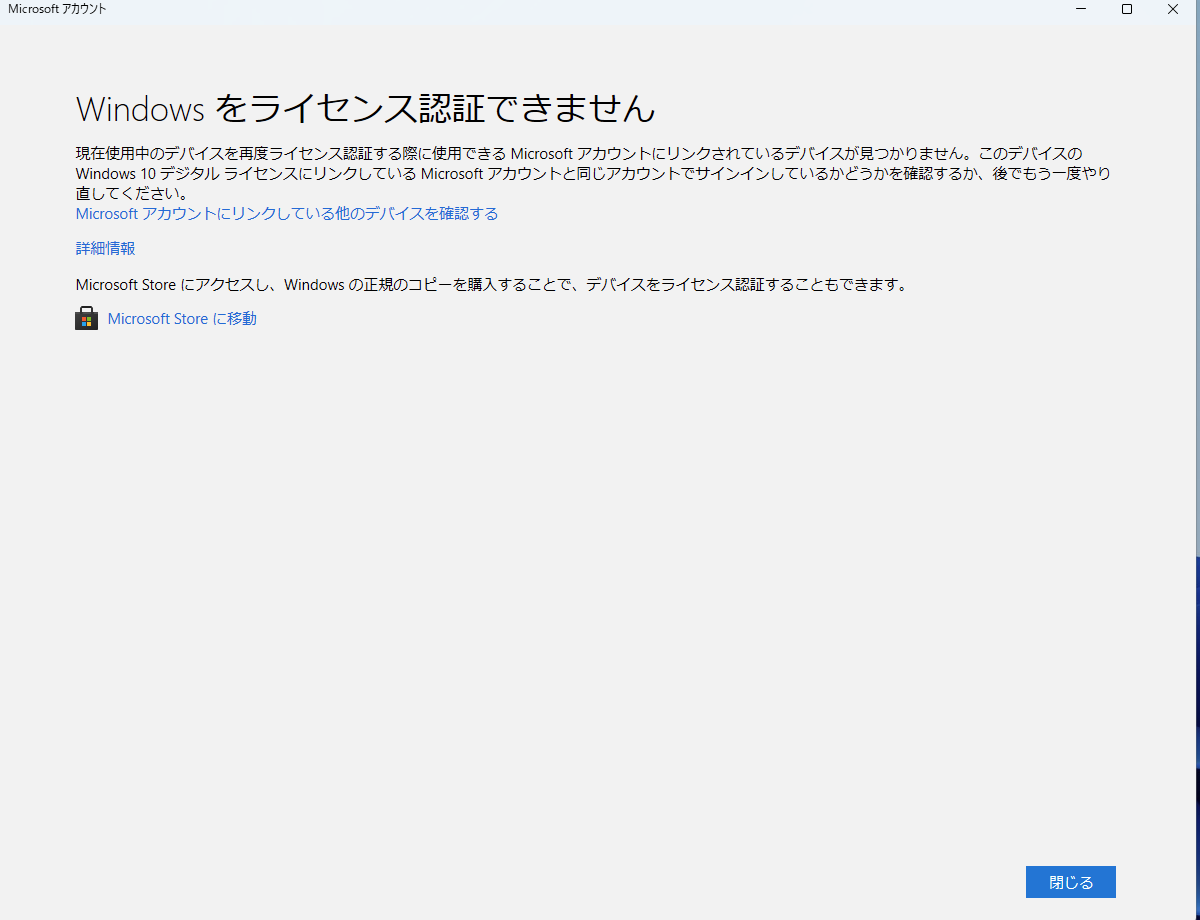Click the Microsoft Store に移動 link
The width and height of the screenshot is (1200, 920).
point(182,319)
